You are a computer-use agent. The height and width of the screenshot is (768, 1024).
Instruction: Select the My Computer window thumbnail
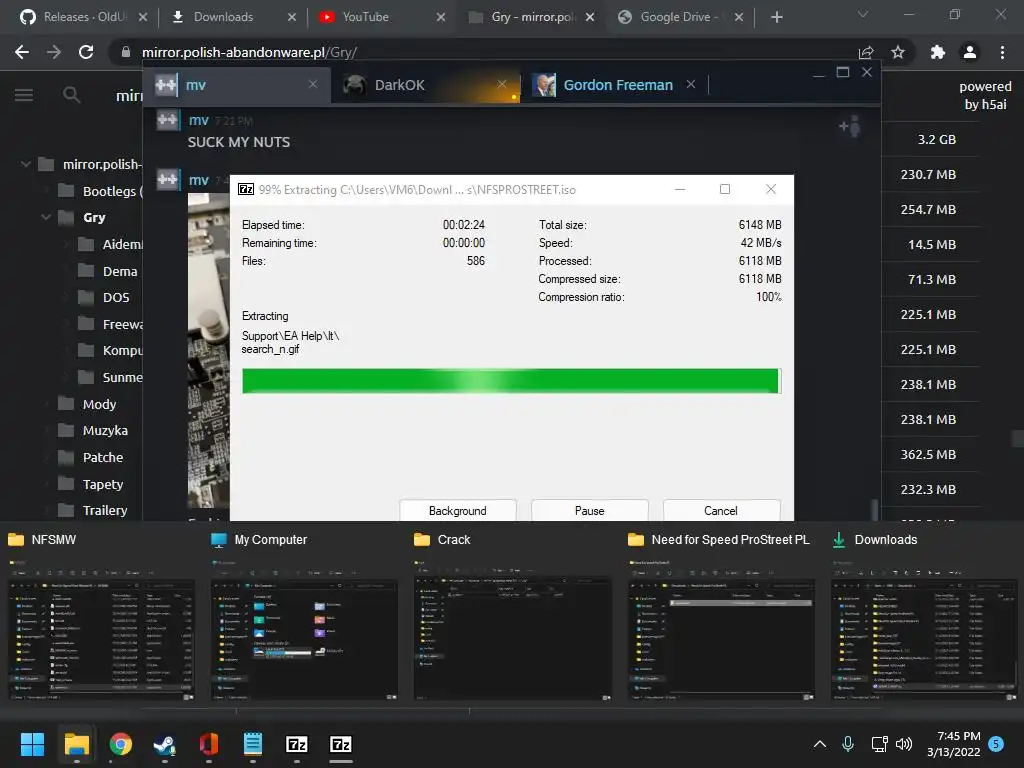tap(304, 617)
